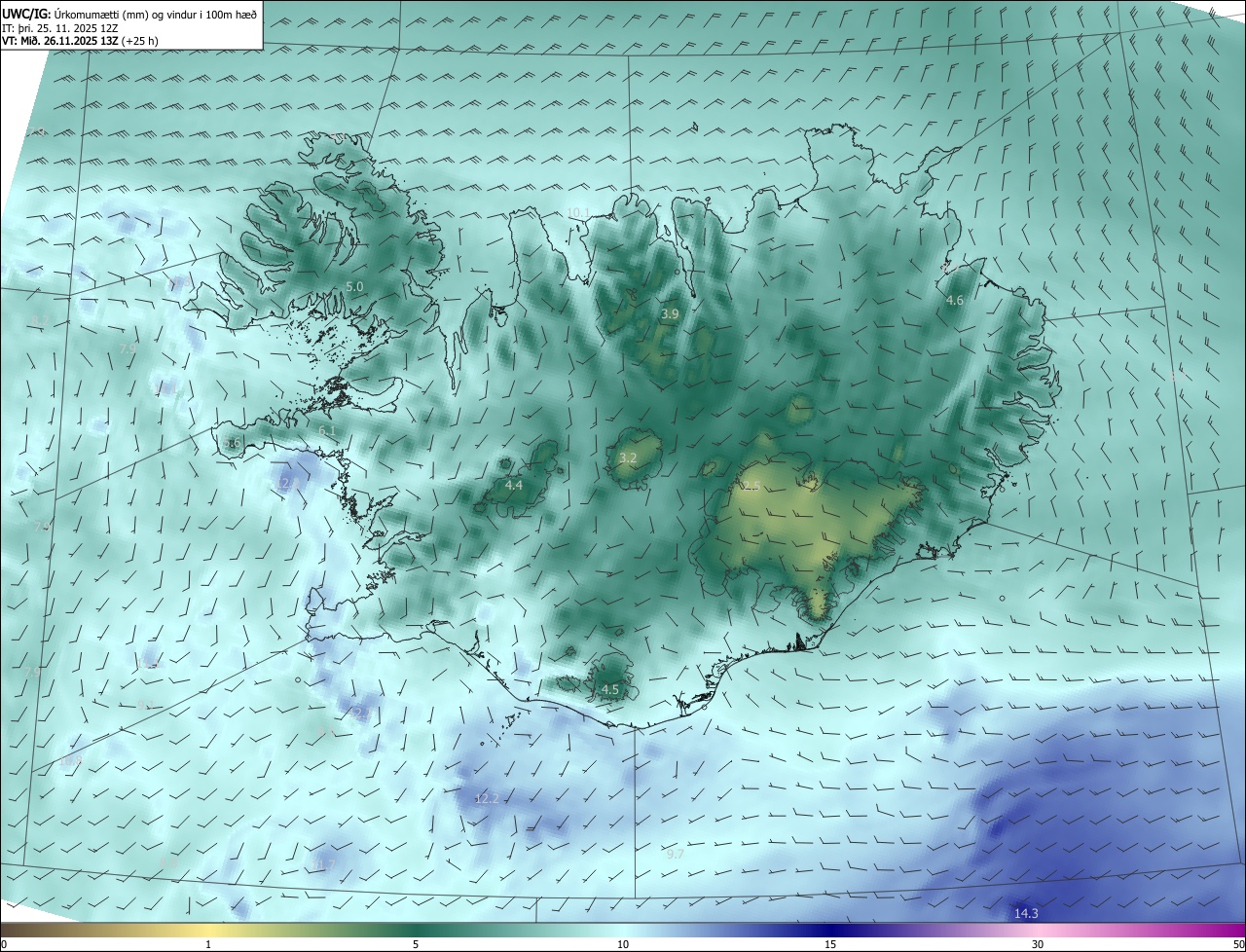Screen dimensions: 1246x952
Task: Click the 5.6 value at the peninsula tip
Action: 232,443
